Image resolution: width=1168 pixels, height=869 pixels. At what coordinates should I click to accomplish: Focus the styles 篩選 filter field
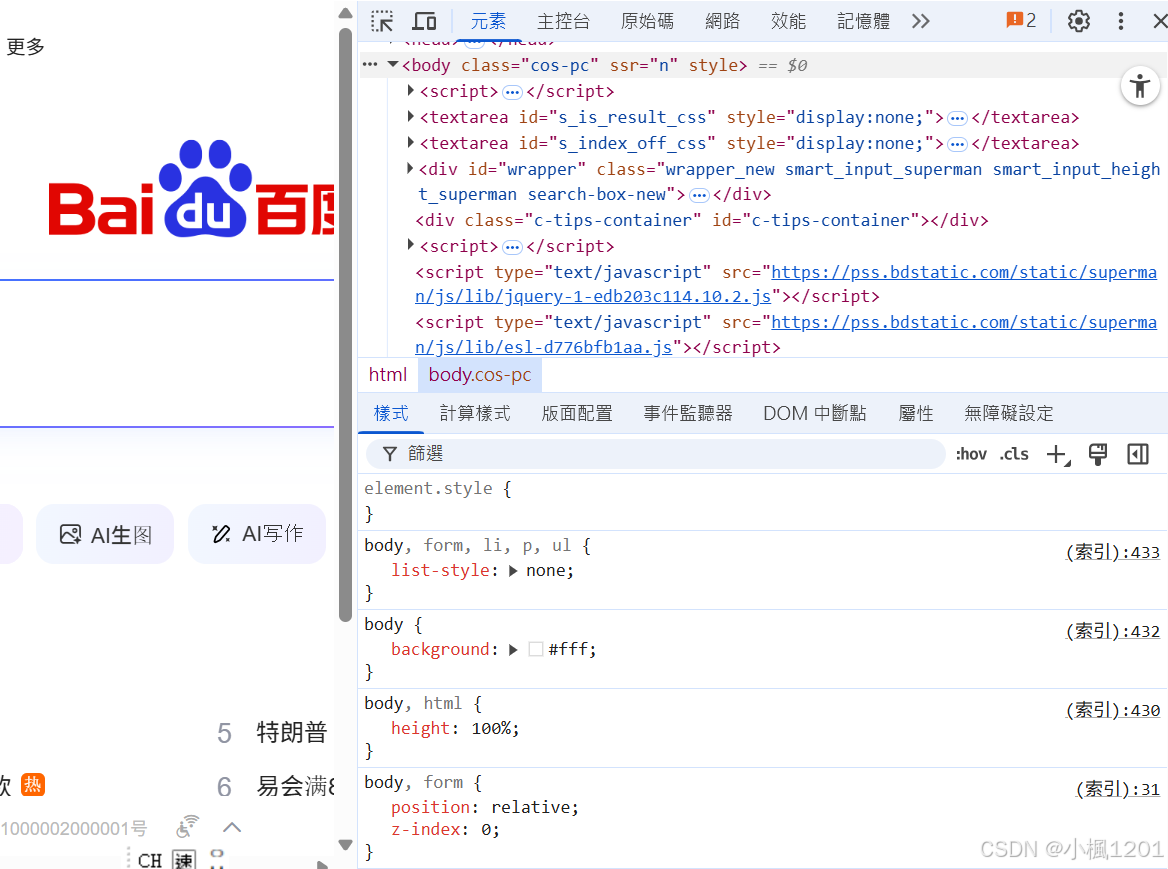(x=656, y=453)
